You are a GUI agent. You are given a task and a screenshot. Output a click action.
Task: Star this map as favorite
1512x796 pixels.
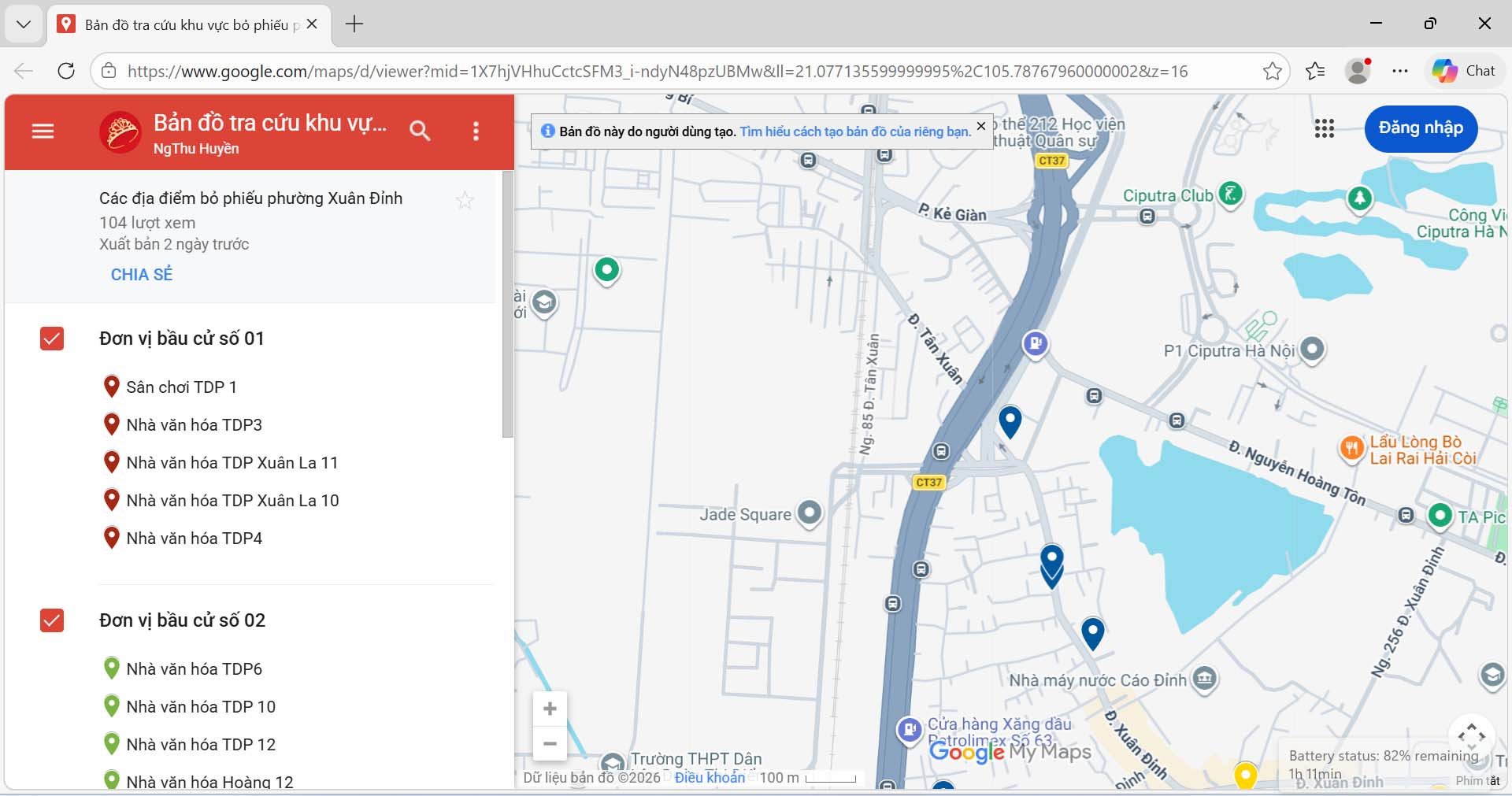(x=465, y=201)
